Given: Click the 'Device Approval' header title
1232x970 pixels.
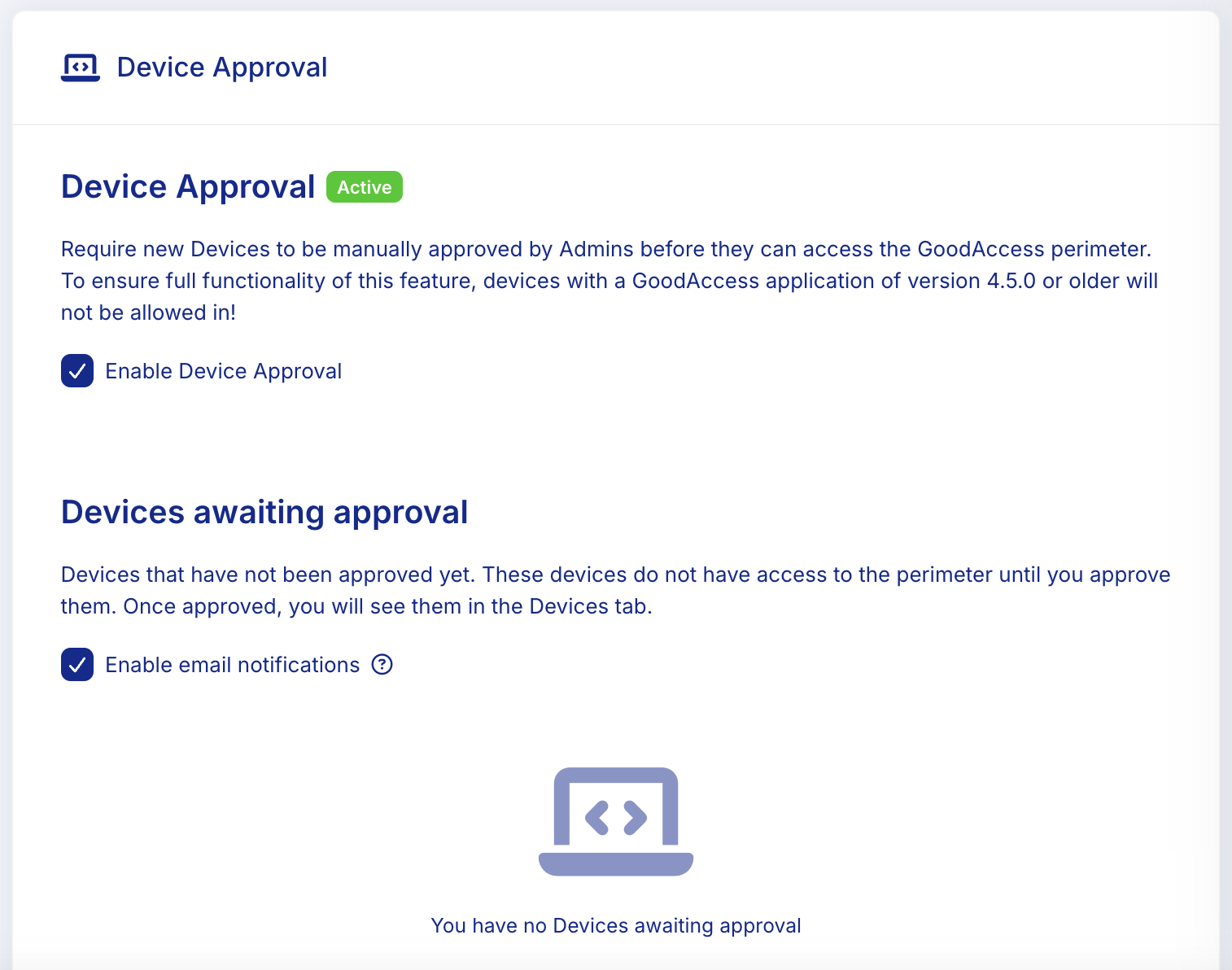Looking at the screenshot, I should pos(221,68).
